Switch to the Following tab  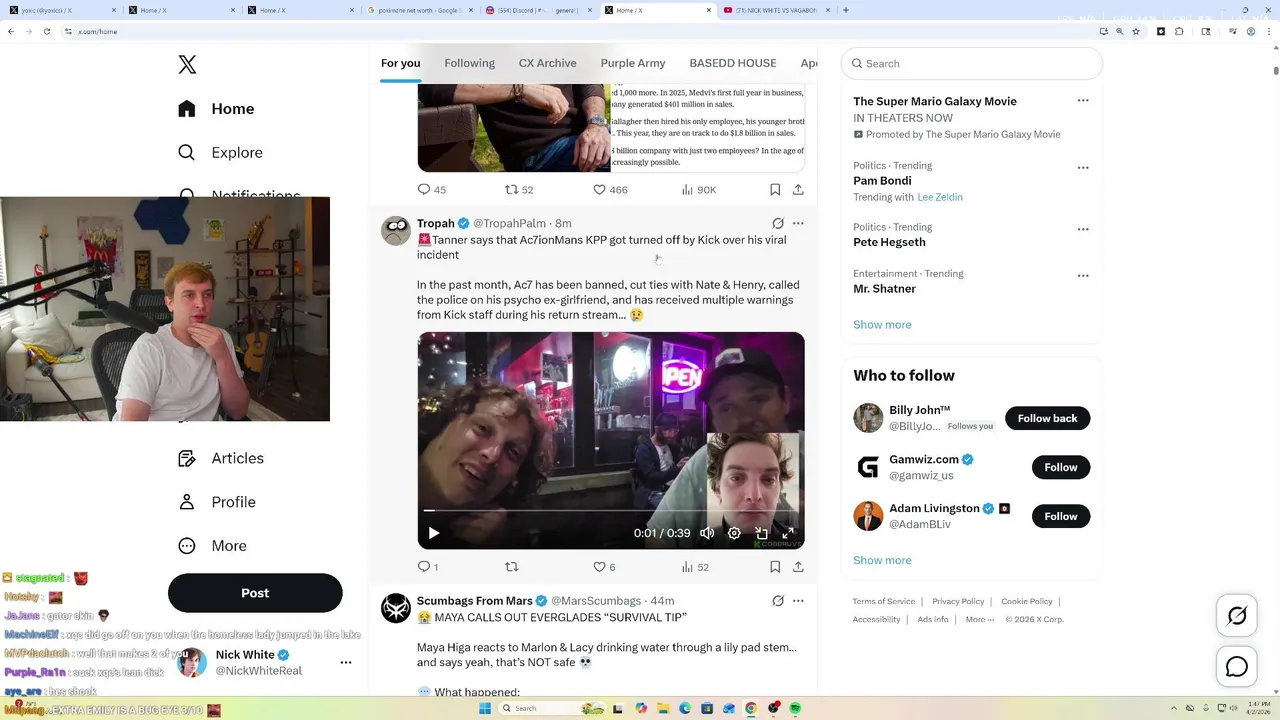(469, 63)
